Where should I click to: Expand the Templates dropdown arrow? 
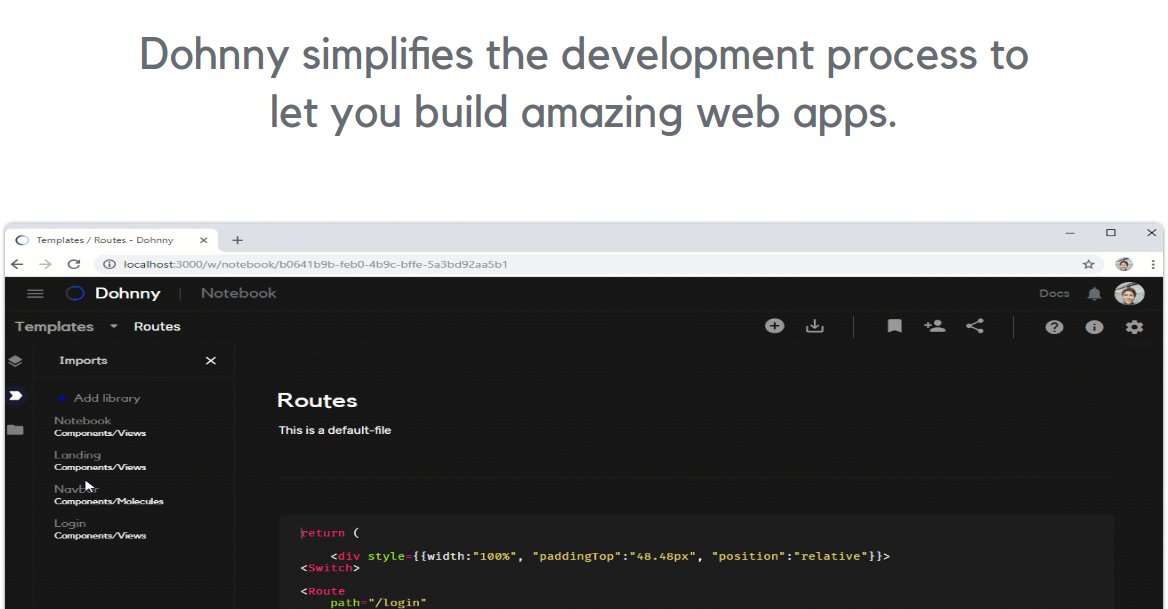click(x=114, y=326)
